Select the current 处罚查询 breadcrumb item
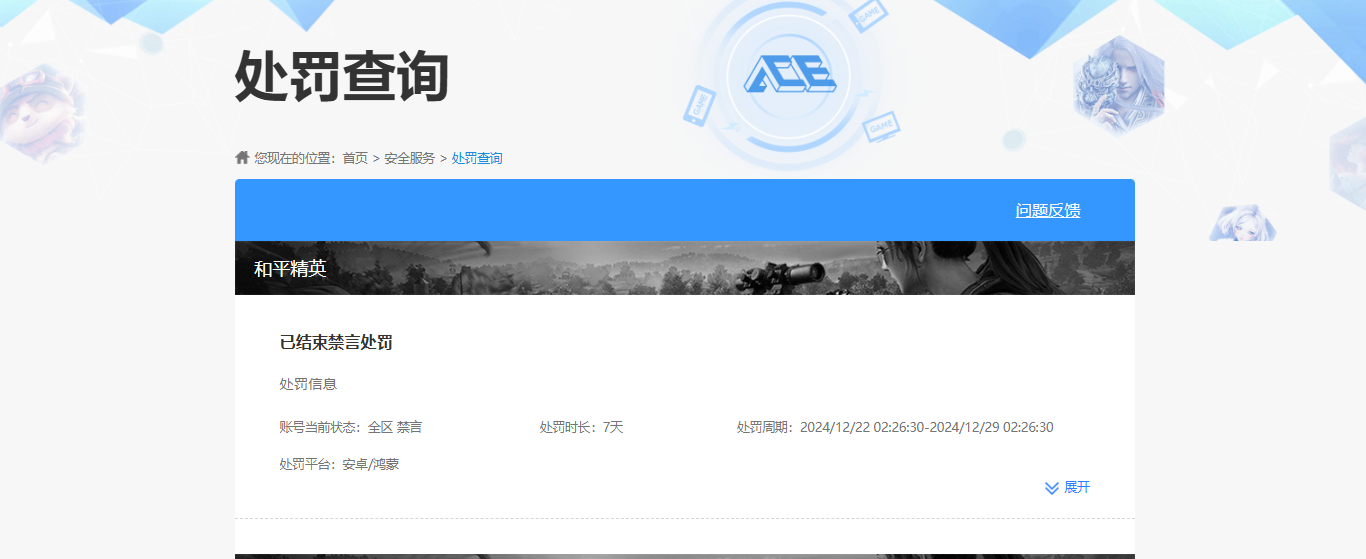The image size is (1366, 559). 477,158
